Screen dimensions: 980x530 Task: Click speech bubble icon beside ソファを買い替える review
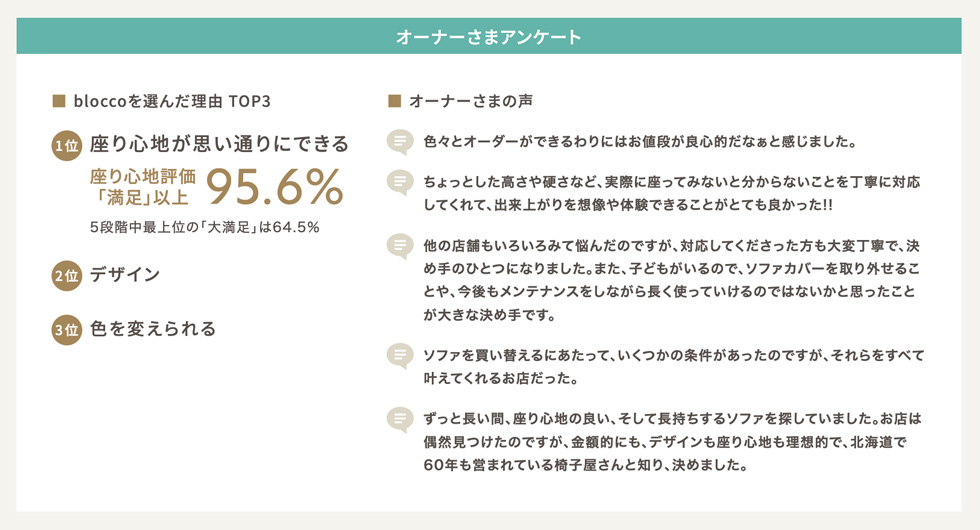coord(400,356)
